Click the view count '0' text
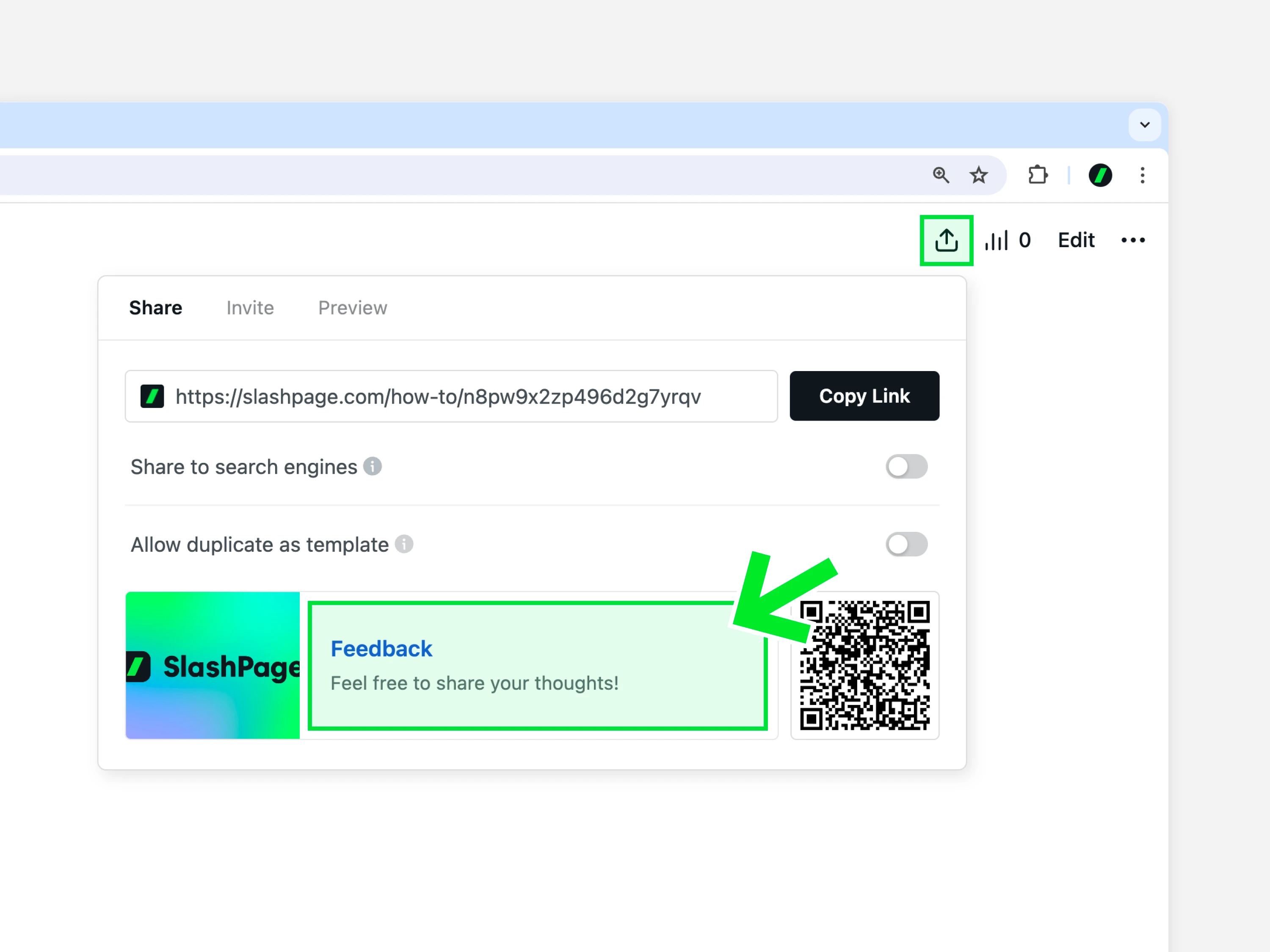Screen dimensions: 1270x952 click(x=1025, y=240)
